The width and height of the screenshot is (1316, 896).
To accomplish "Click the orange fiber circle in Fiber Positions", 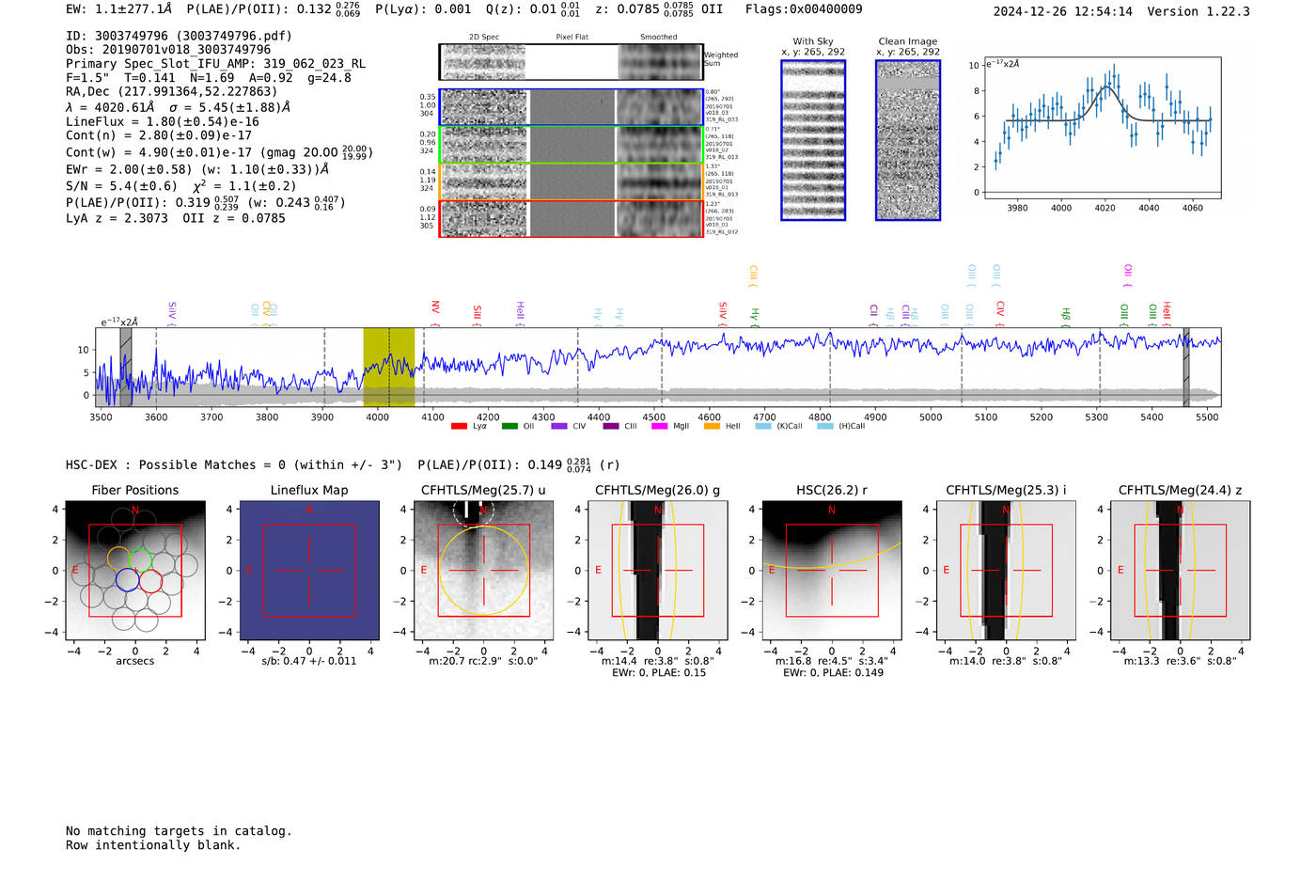I will [x=118, y=558].
